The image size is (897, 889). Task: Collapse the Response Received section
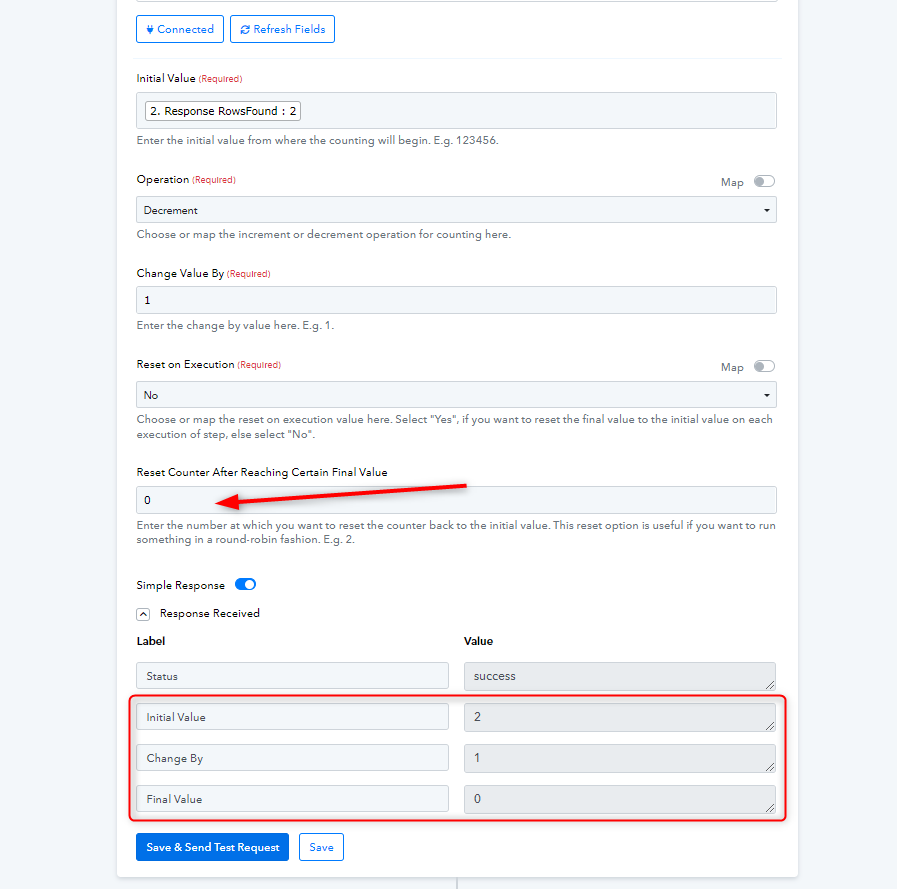coord(143,614)
